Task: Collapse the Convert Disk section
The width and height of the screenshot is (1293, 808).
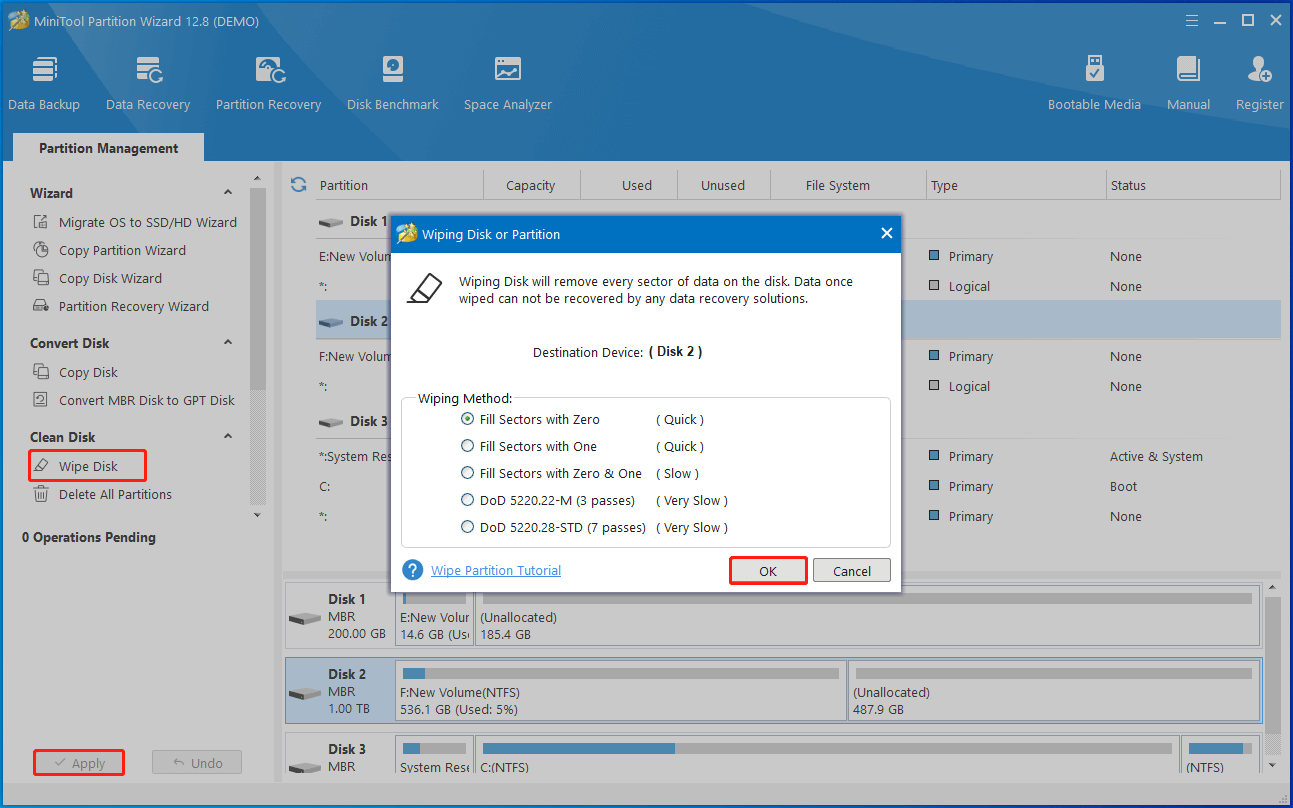Action: click(228, 343)
